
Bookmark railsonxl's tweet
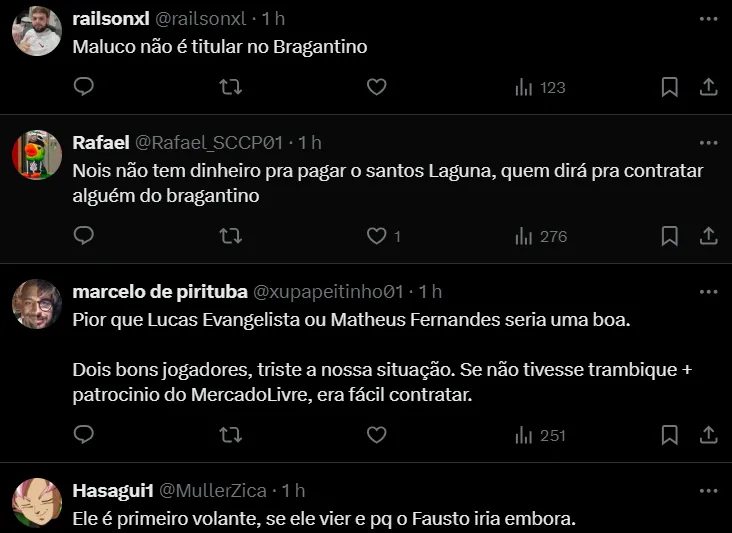[670, 87]
